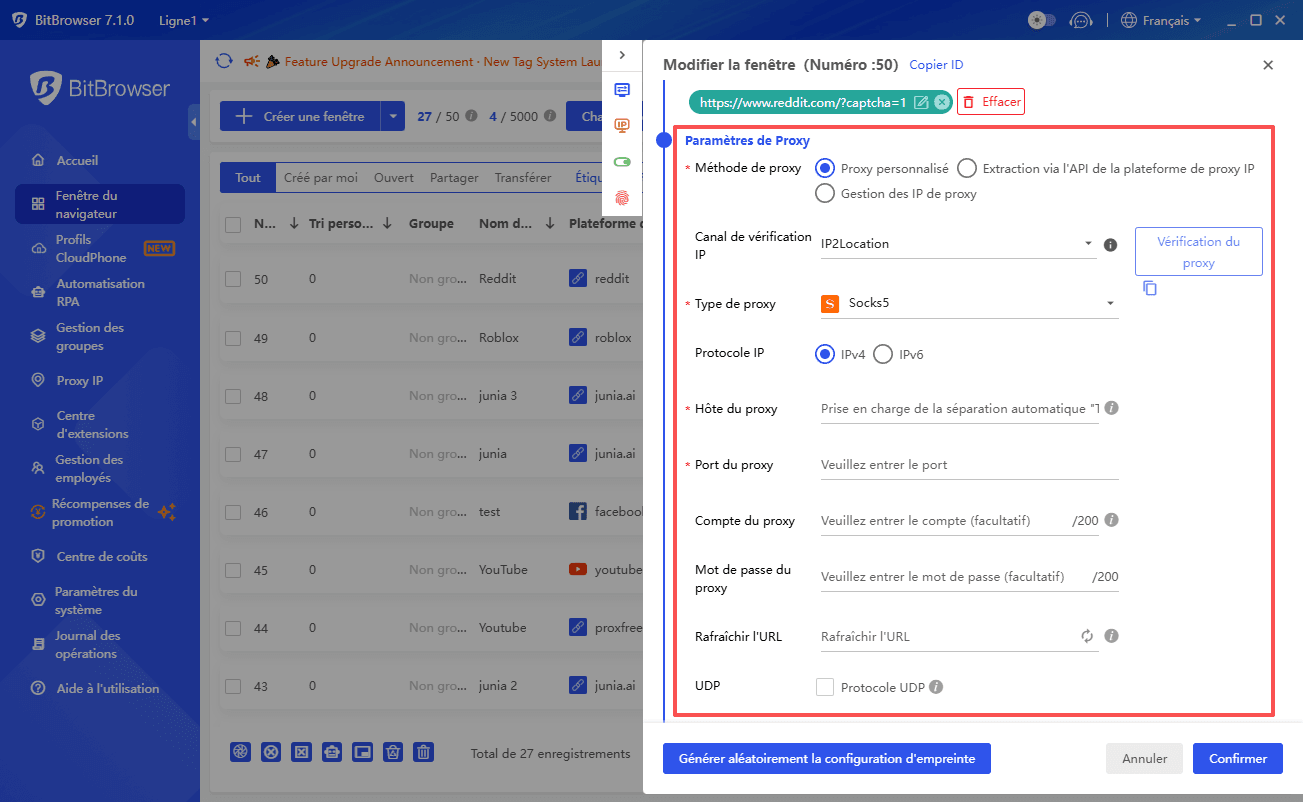Expand the arrow beside Créer une fenêtre
This screenshot has width=1303, height=802.
(x=393, y=116)
